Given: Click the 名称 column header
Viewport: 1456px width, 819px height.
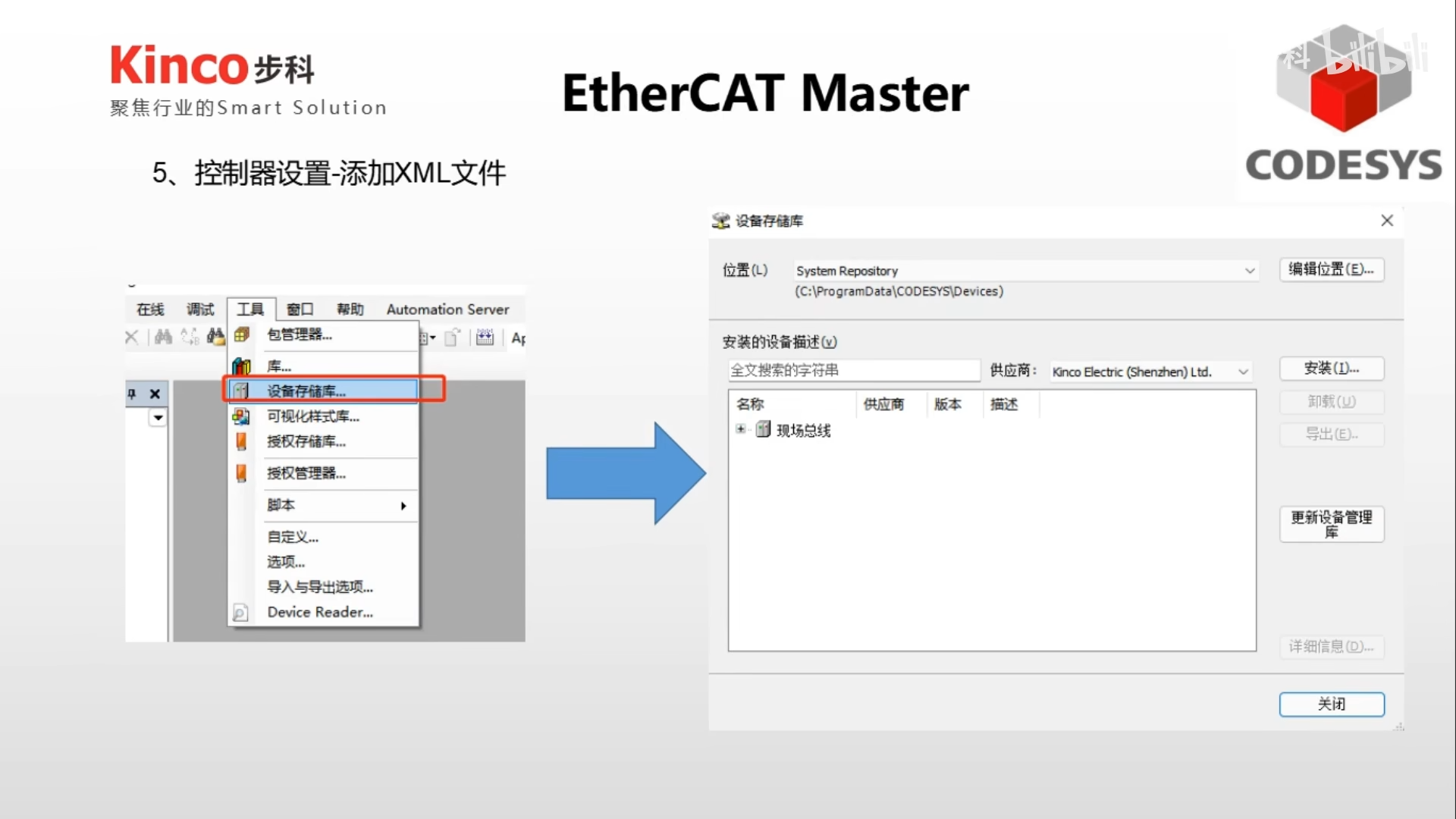Looking at the screenshot, I should [x=792, y=404].
